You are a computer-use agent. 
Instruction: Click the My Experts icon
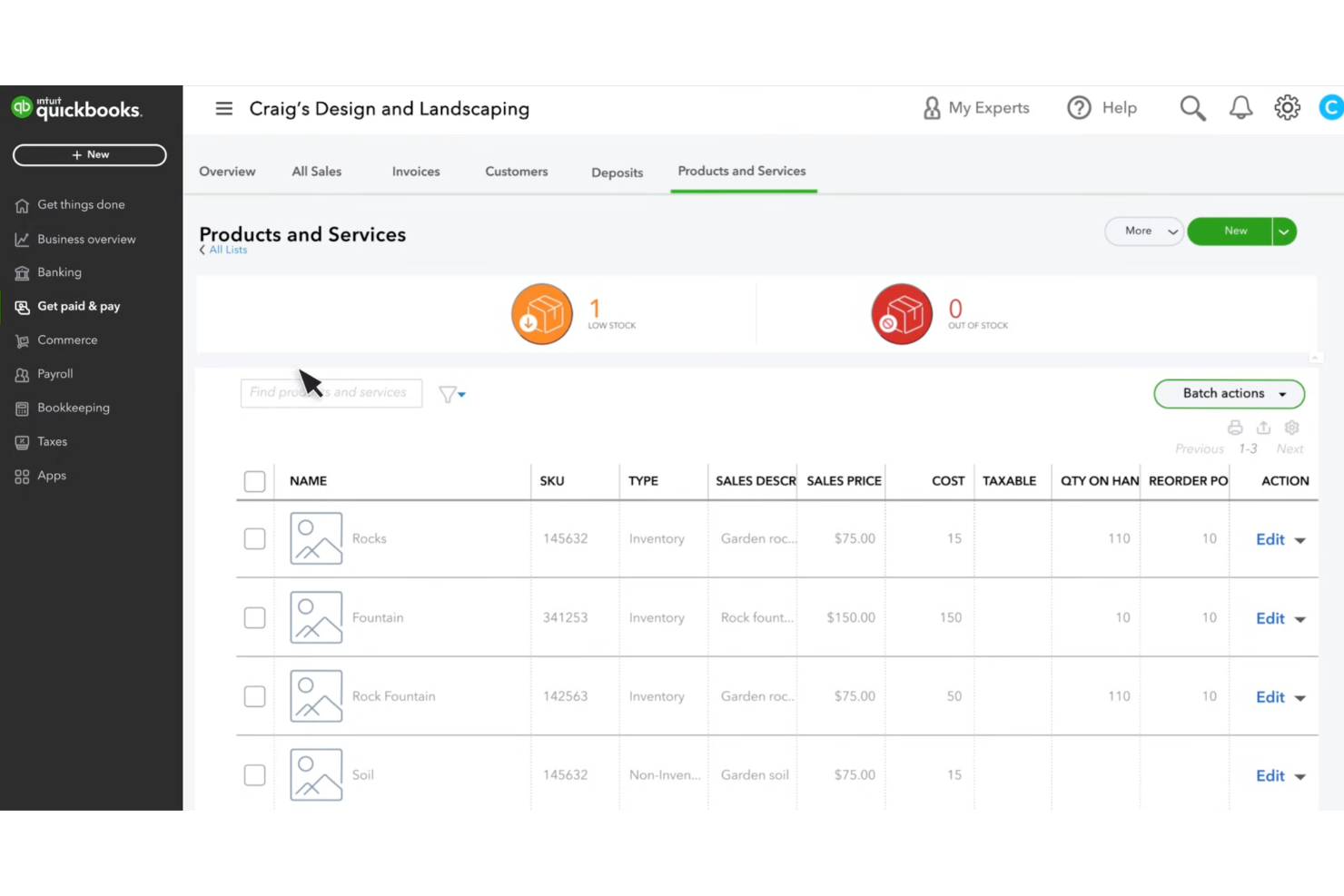[931, 107]
